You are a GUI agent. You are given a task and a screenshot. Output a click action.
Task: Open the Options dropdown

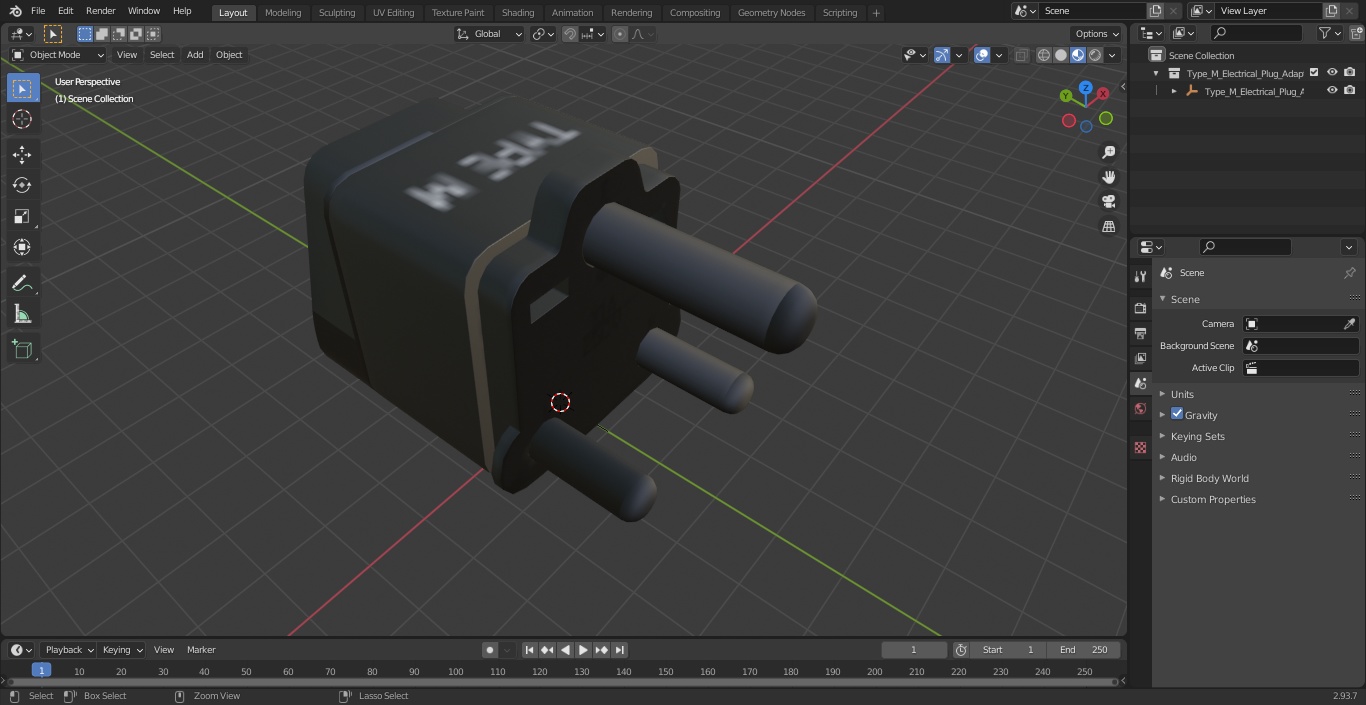tap(1097, 34)
